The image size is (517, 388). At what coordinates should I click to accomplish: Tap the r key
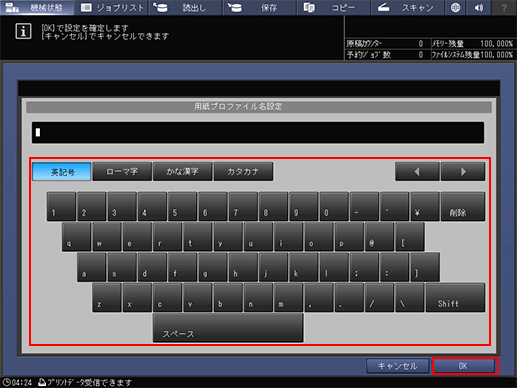coord(167,237)
